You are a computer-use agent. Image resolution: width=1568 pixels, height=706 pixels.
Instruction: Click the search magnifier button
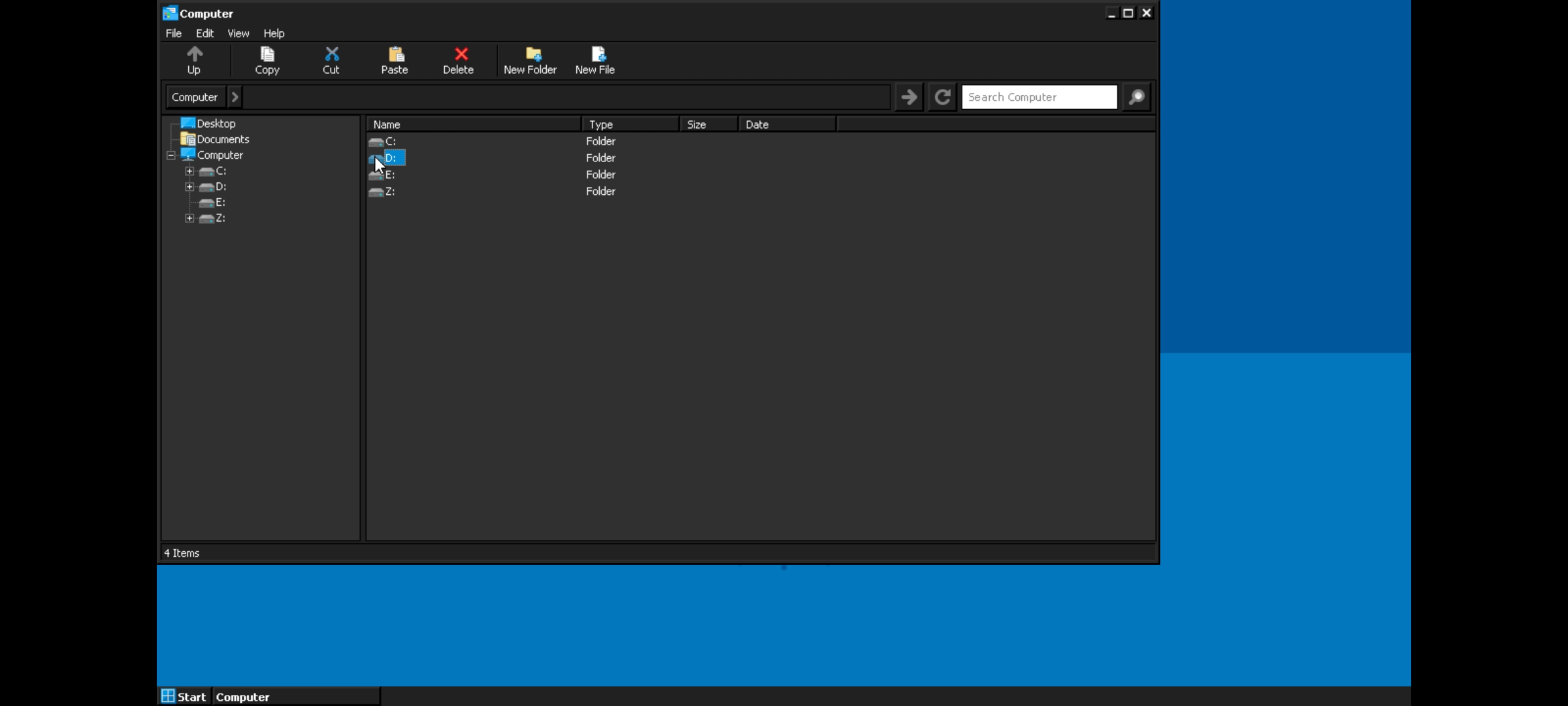click(x=1137, y=97)
